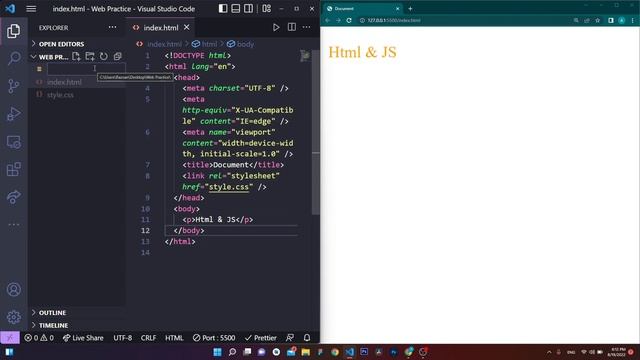Close the Document browser tab
The height and width of the screenshot is (360, 640).
tap(398, 9)
